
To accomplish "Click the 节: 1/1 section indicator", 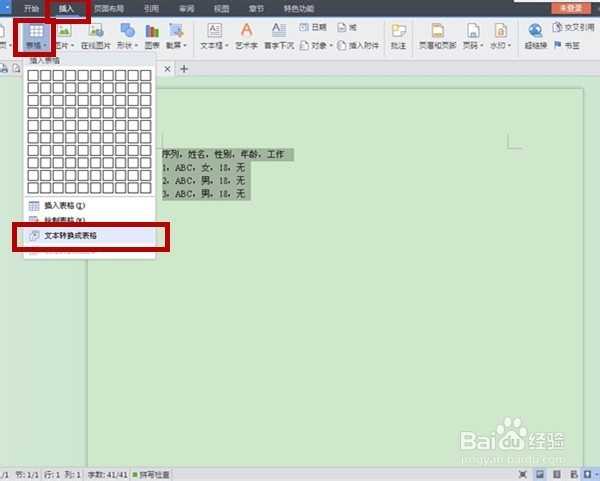I will 27,475.
